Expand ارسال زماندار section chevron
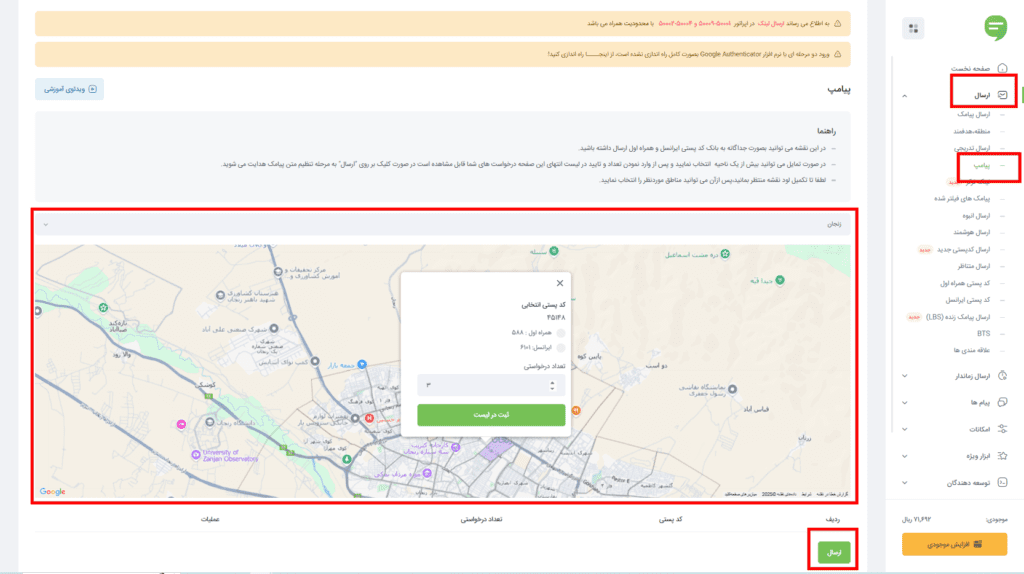The height and width of the screenshot is (574, 1024). click(x=904, y=376)
